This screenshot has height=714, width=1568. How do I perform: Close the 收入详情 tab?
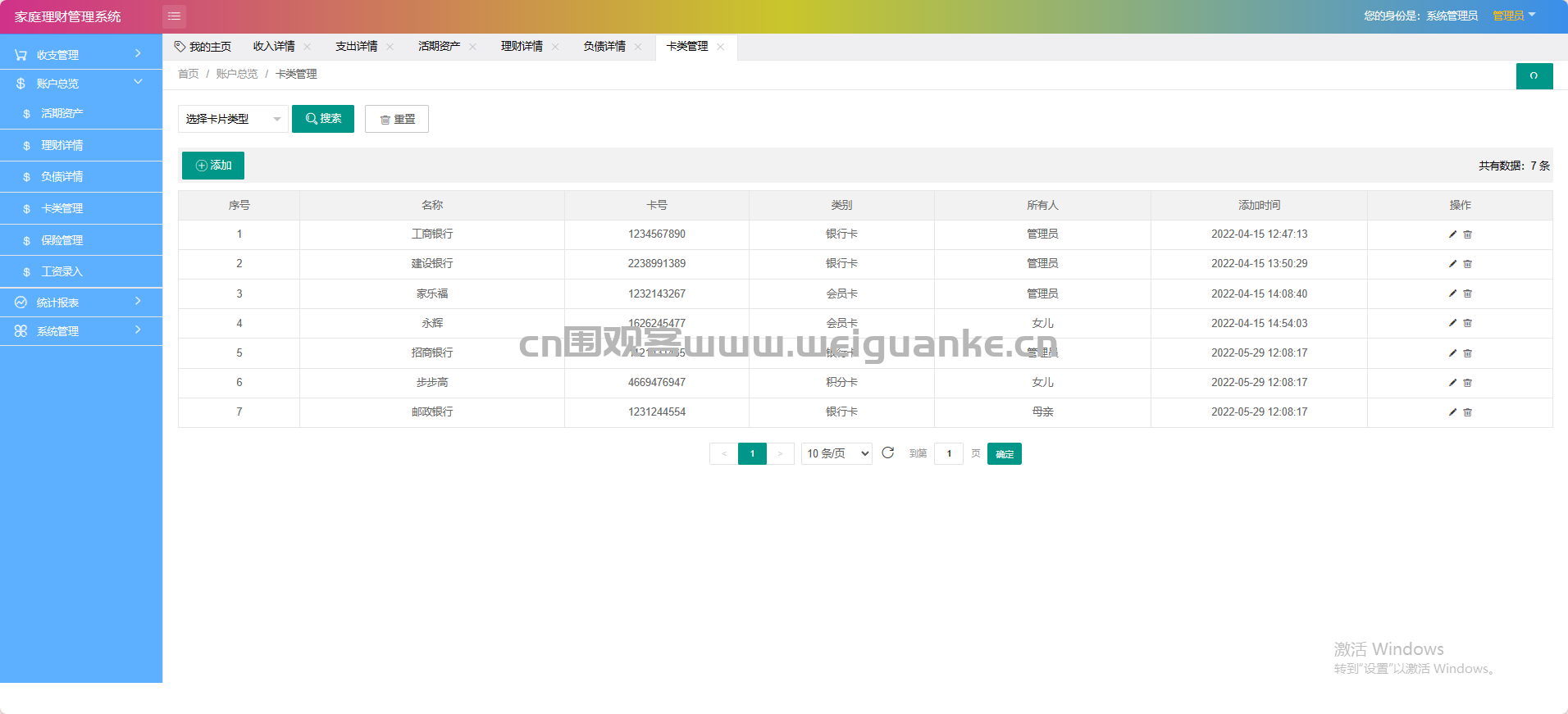pos(308,47)
